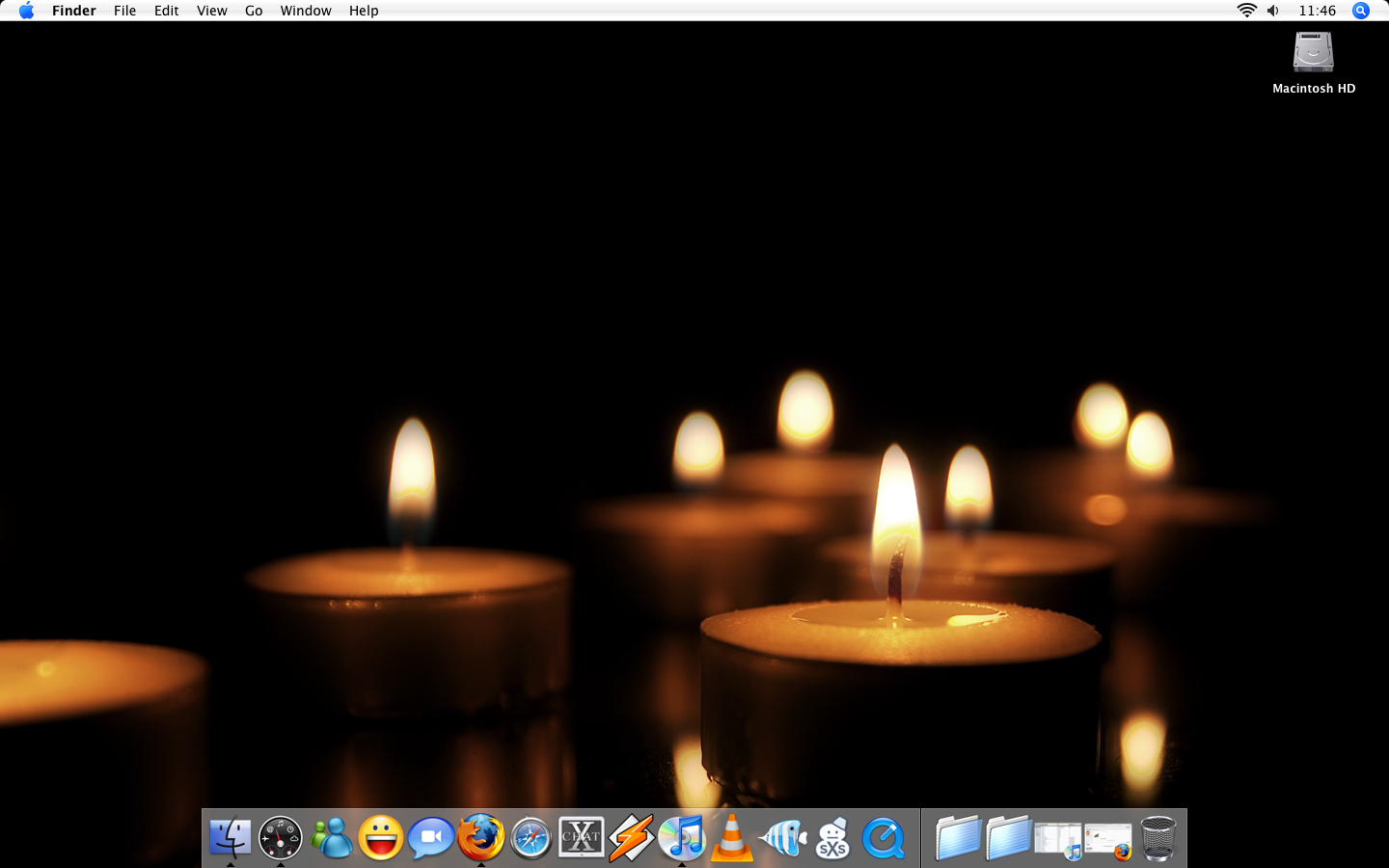Screen dimensions: 1389x868
Task: Switch to Firefox in the Dock
Action: pyautogui.click(x=480, y=836)
